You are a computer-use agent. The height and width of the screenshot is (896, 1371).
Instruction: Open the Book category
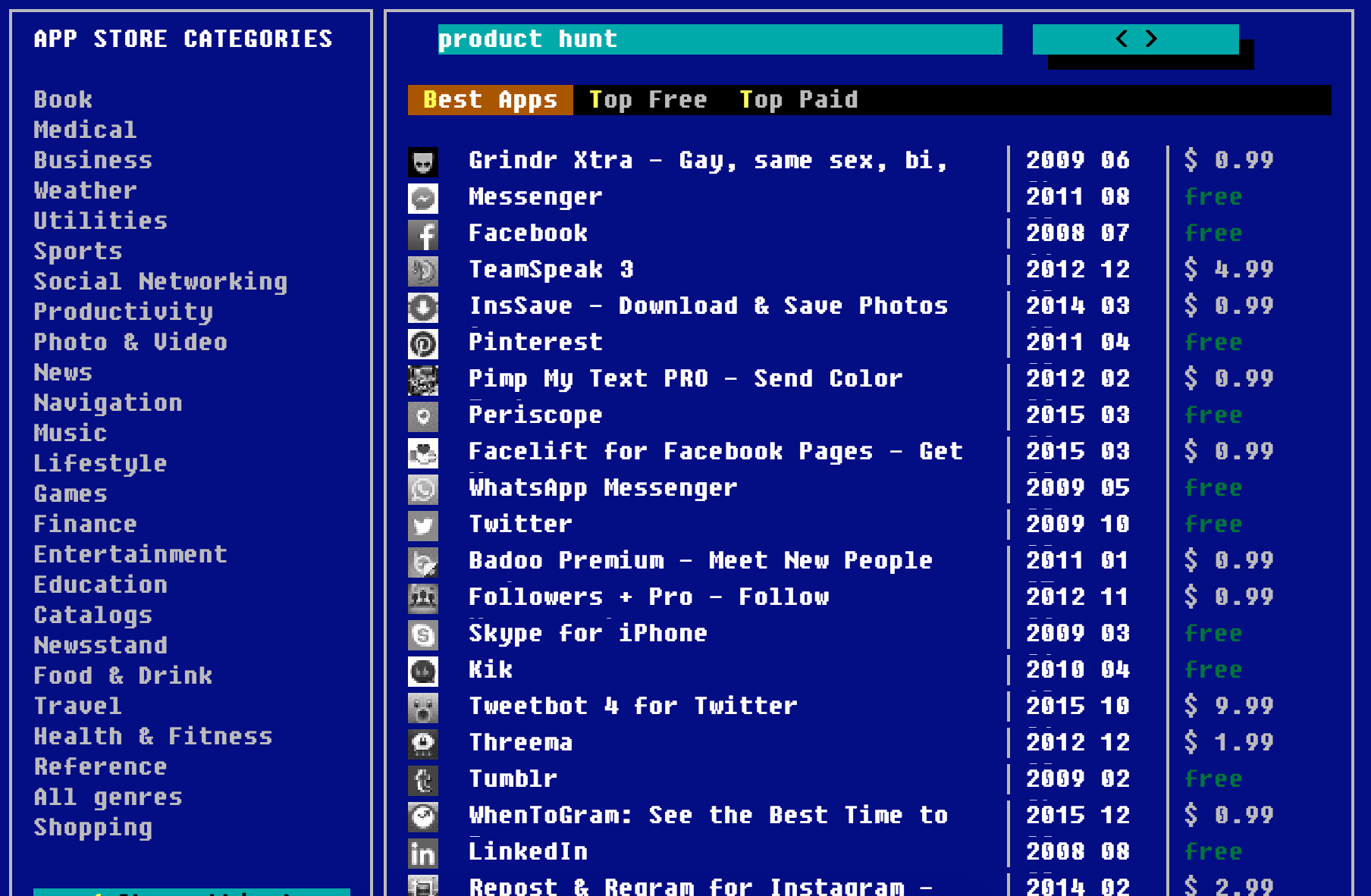63,99
